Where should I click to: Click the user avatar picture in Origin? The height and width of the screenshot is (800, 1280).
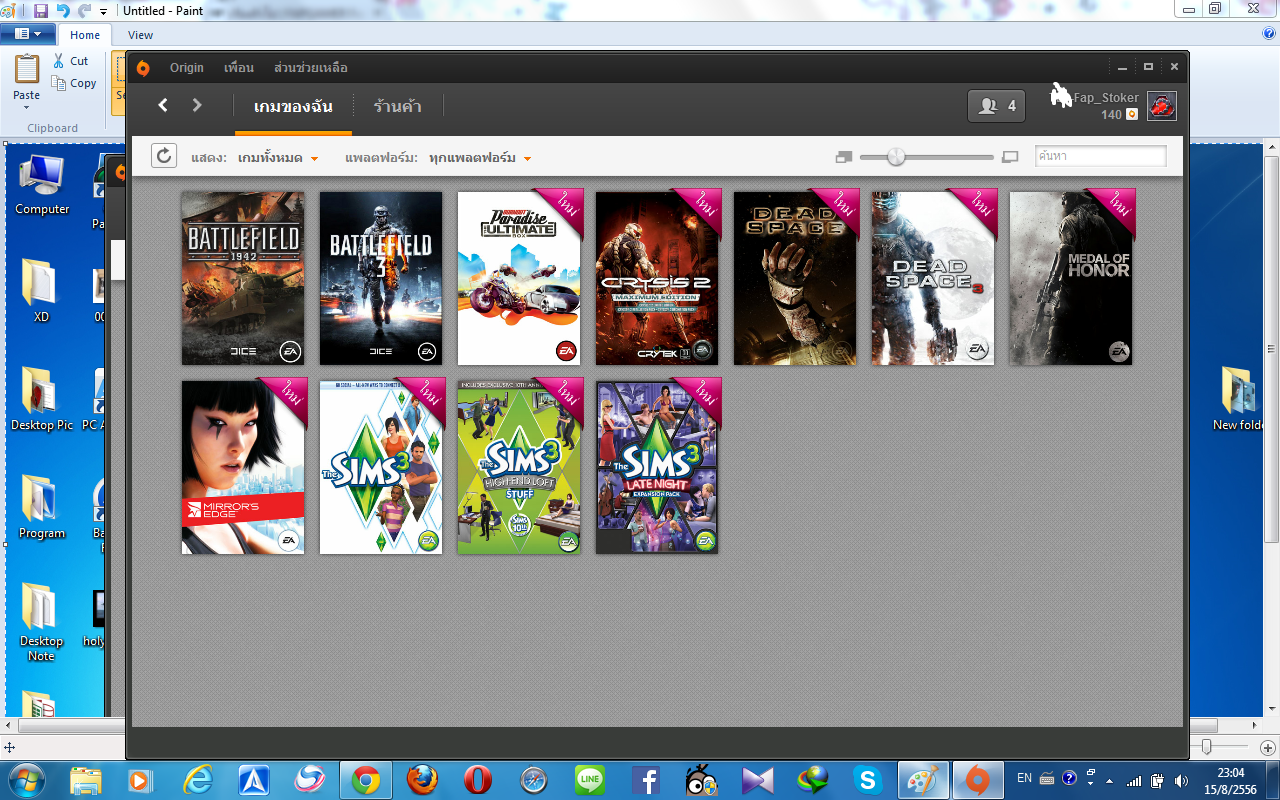1162,106
